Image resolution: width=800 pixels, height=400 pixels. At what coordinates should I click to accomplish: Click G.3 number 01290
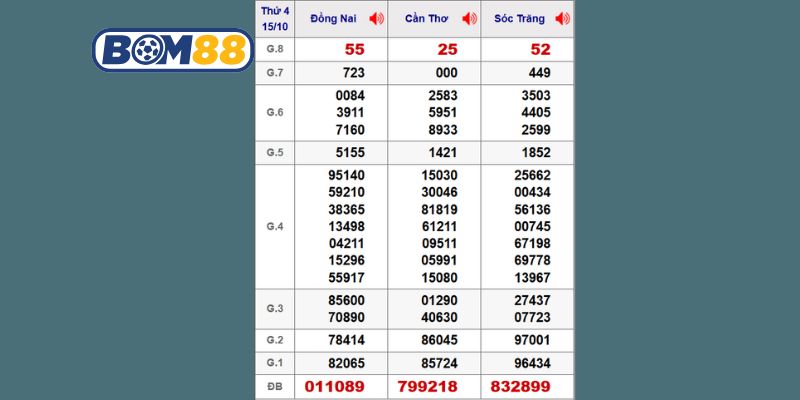(440, 300)
